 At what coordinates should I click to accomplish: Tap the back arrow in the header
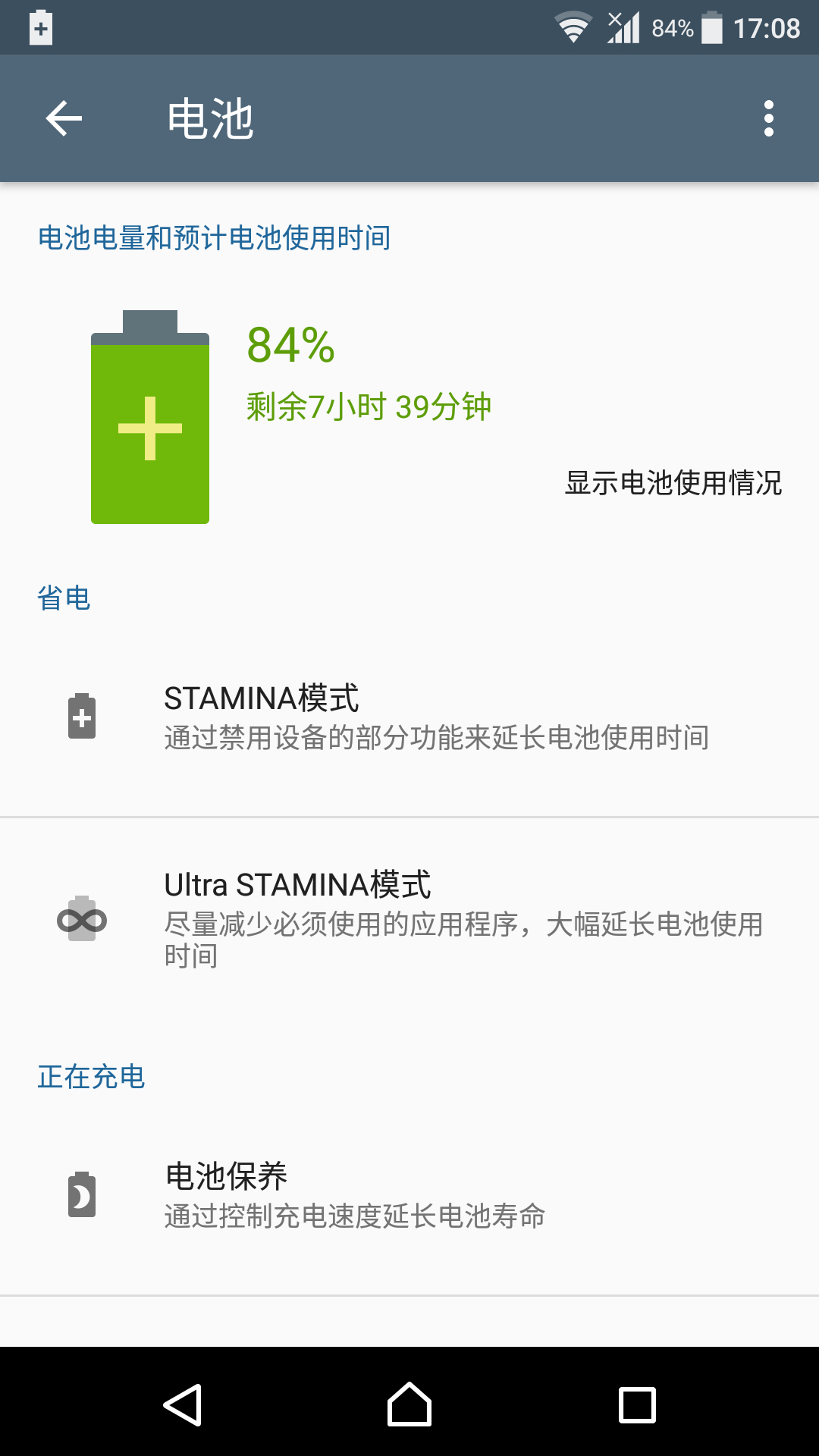point(64,118)
